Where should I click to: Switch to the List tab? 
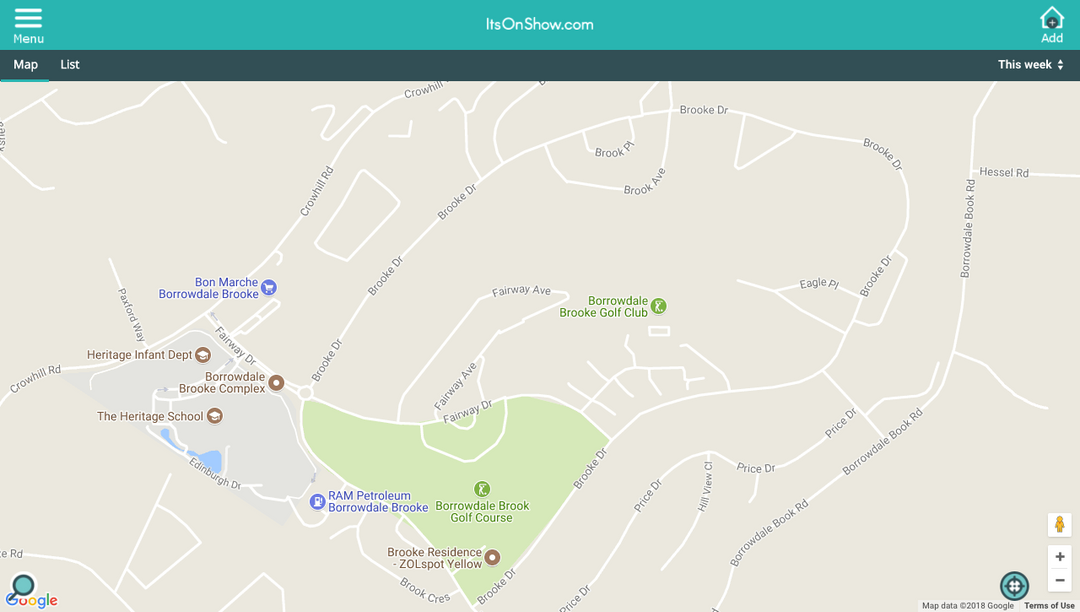pos(70,65)
